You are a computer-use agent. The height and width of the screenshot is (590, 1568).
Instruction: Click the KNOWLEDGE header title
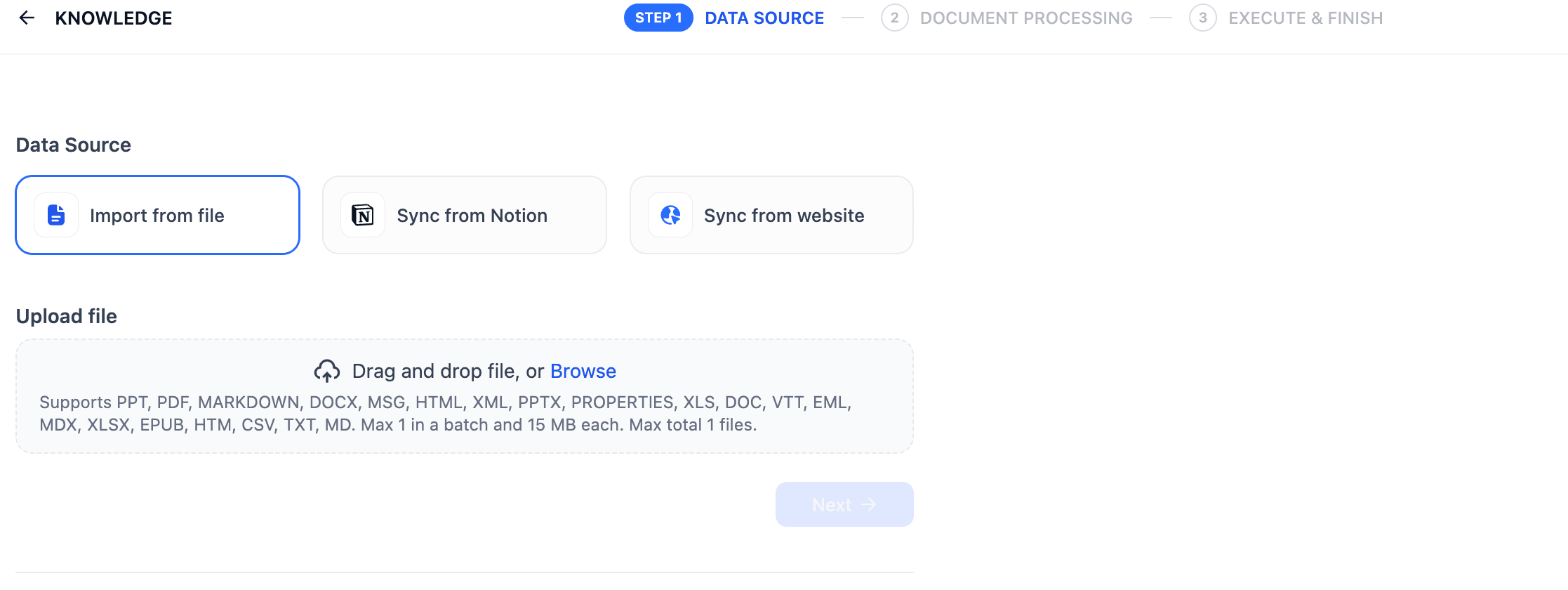point(114,18)
